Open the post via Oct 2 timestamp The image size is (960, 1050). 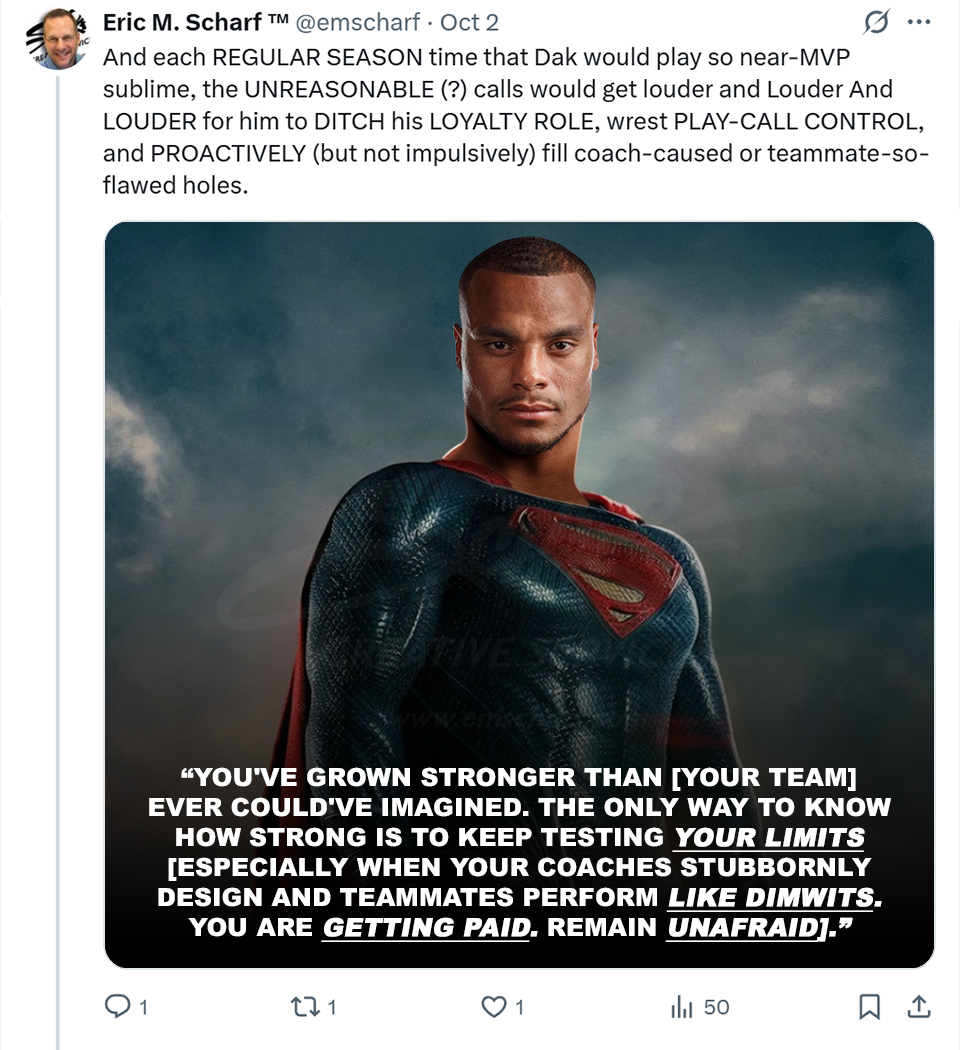click(x=470, y=23)
